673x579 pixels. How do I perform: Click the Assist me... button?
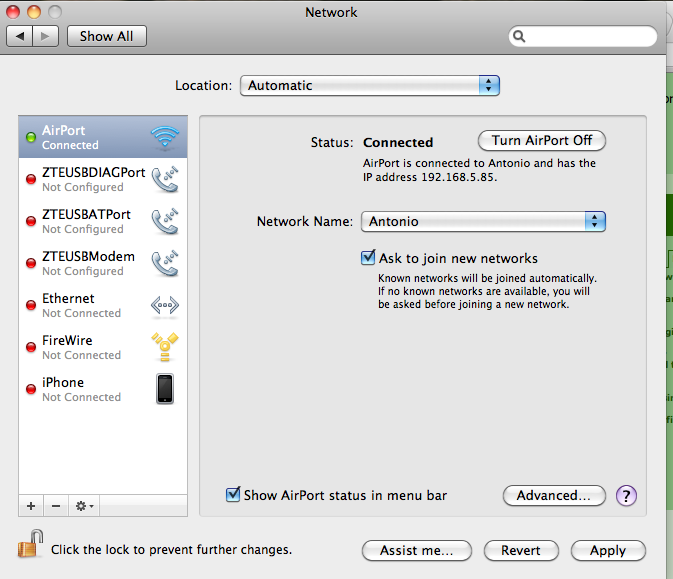click(x=417, y=550)
